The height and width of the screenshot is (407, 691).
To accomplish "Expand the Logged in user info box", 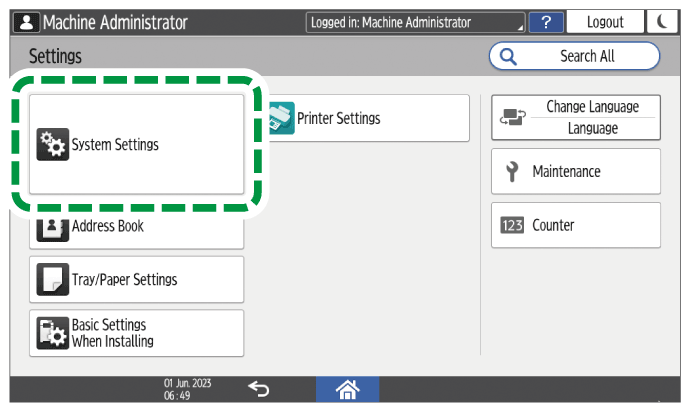I will click(415, 21).
